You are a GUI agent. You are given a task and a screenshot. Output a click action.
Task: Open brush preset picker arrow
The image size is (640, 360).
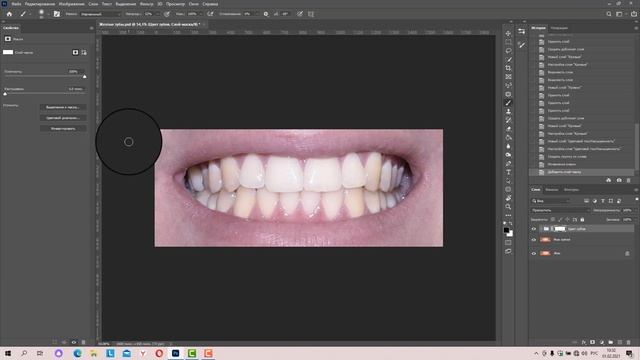(x=48, y=14)
